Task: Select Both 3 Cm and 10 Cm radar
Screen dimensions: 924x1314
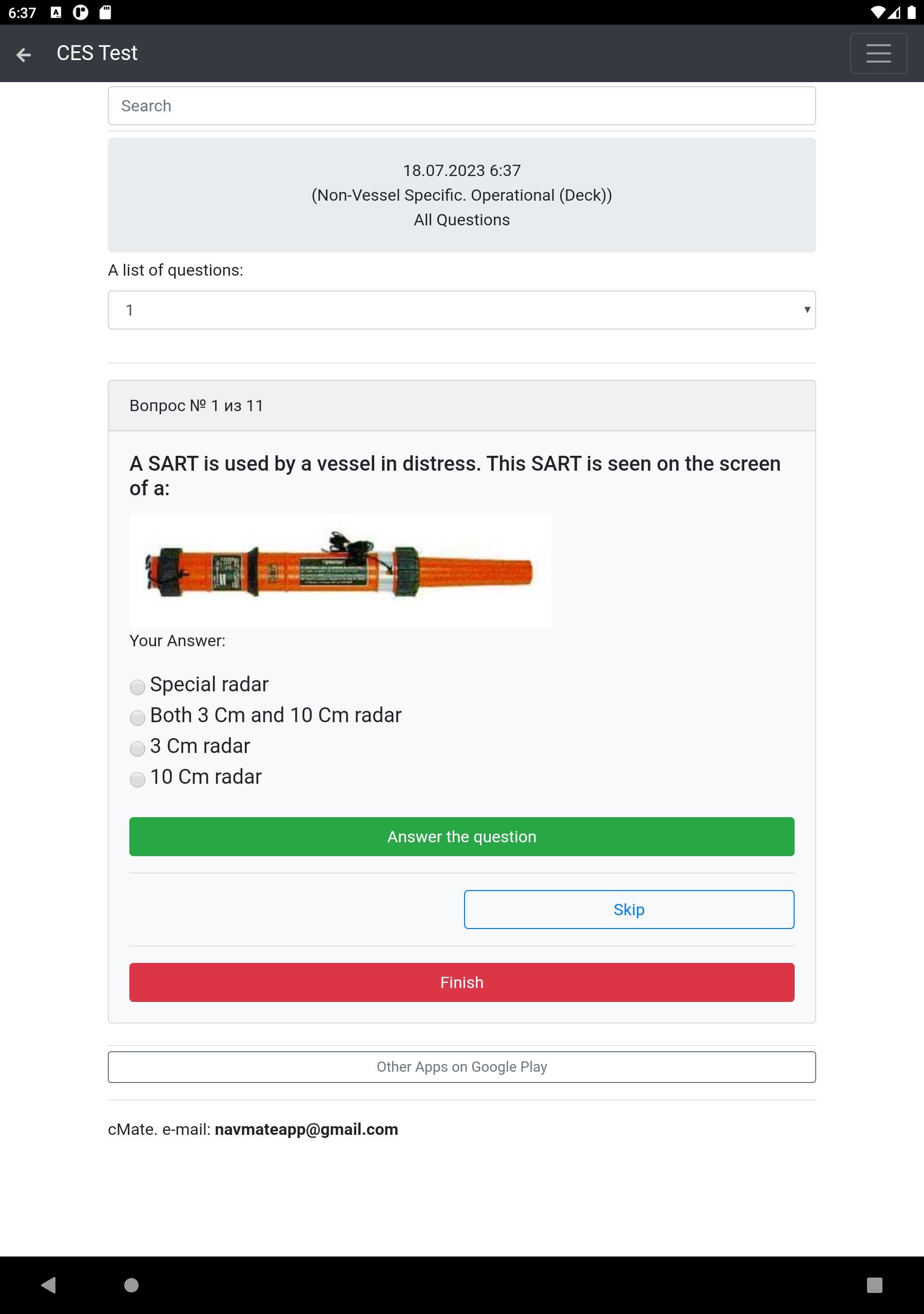Action: pos(138,718)
